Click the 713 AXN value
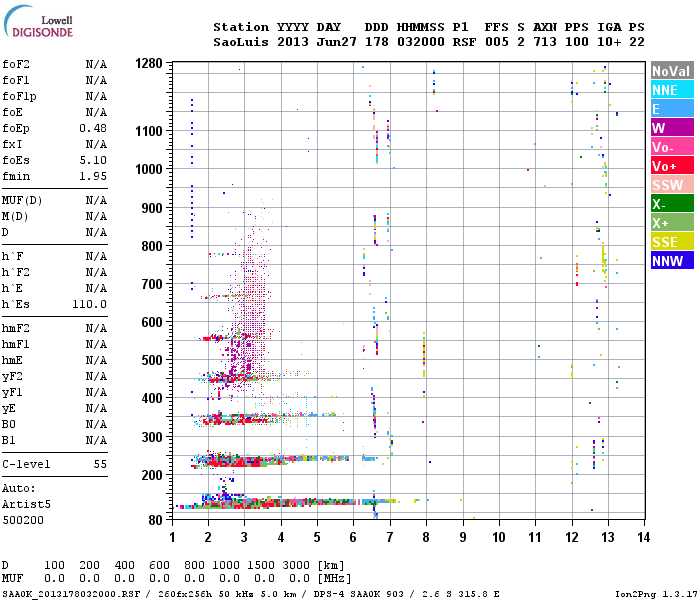700x600 pixels. pos(545,42)
